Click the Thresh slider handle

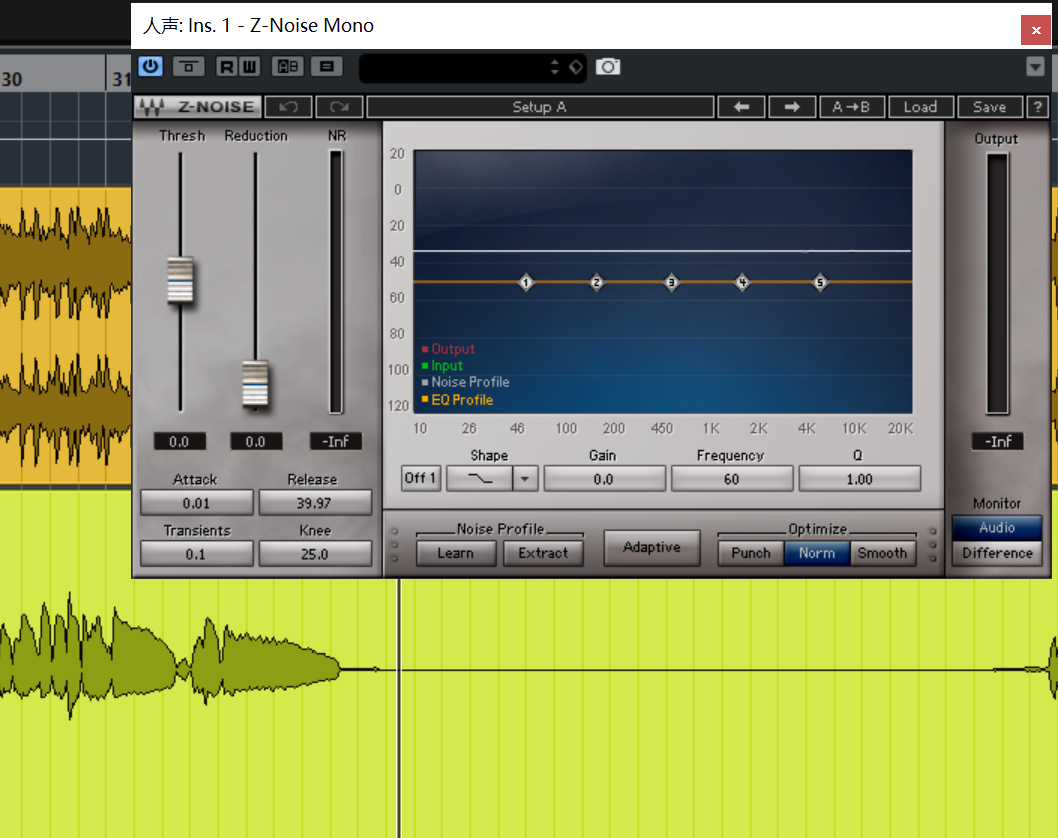pyautogui.click(x=180, y=280)
